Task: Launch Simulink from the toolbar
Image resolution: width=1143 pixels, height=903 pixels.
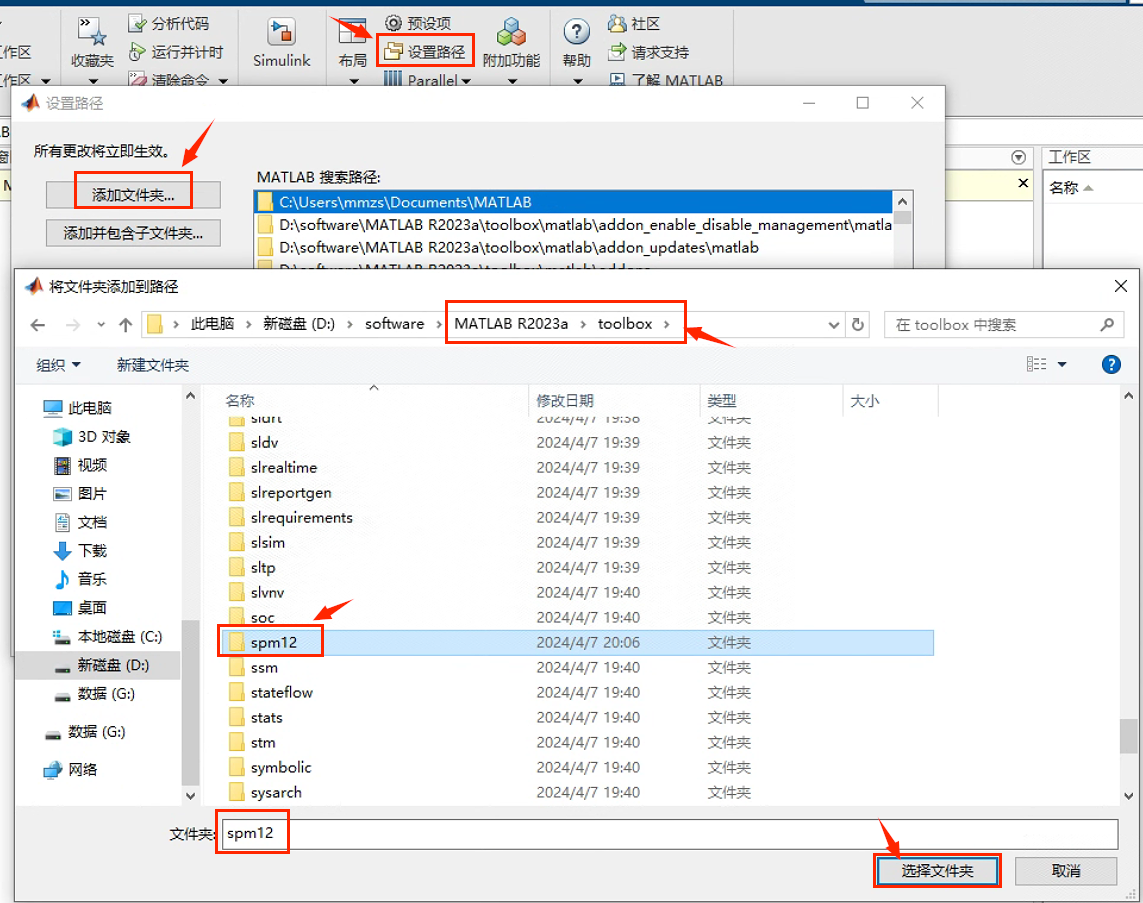Action: pyautogui.click(x=281, y=44)
